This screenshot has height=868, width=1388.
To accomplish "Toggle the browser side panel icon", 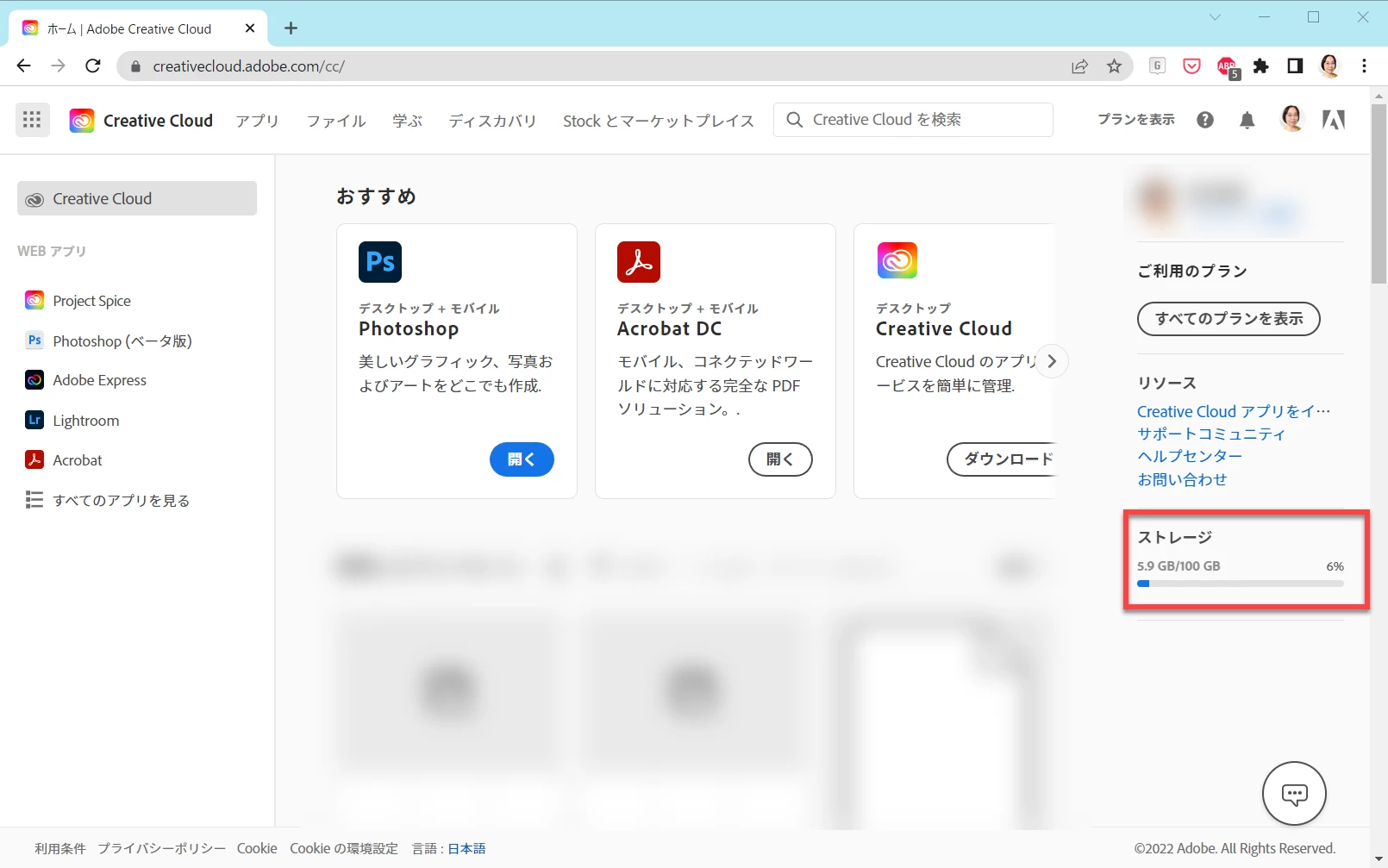I will (1295, 66).
